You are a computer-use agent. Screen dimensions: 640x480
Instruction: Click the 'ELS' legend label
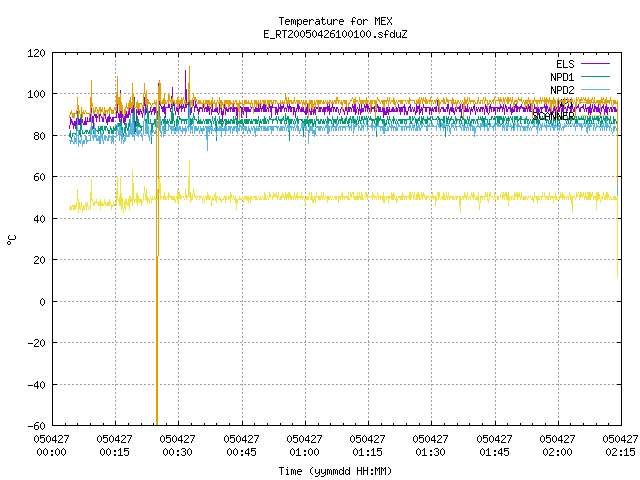[565, 64]
